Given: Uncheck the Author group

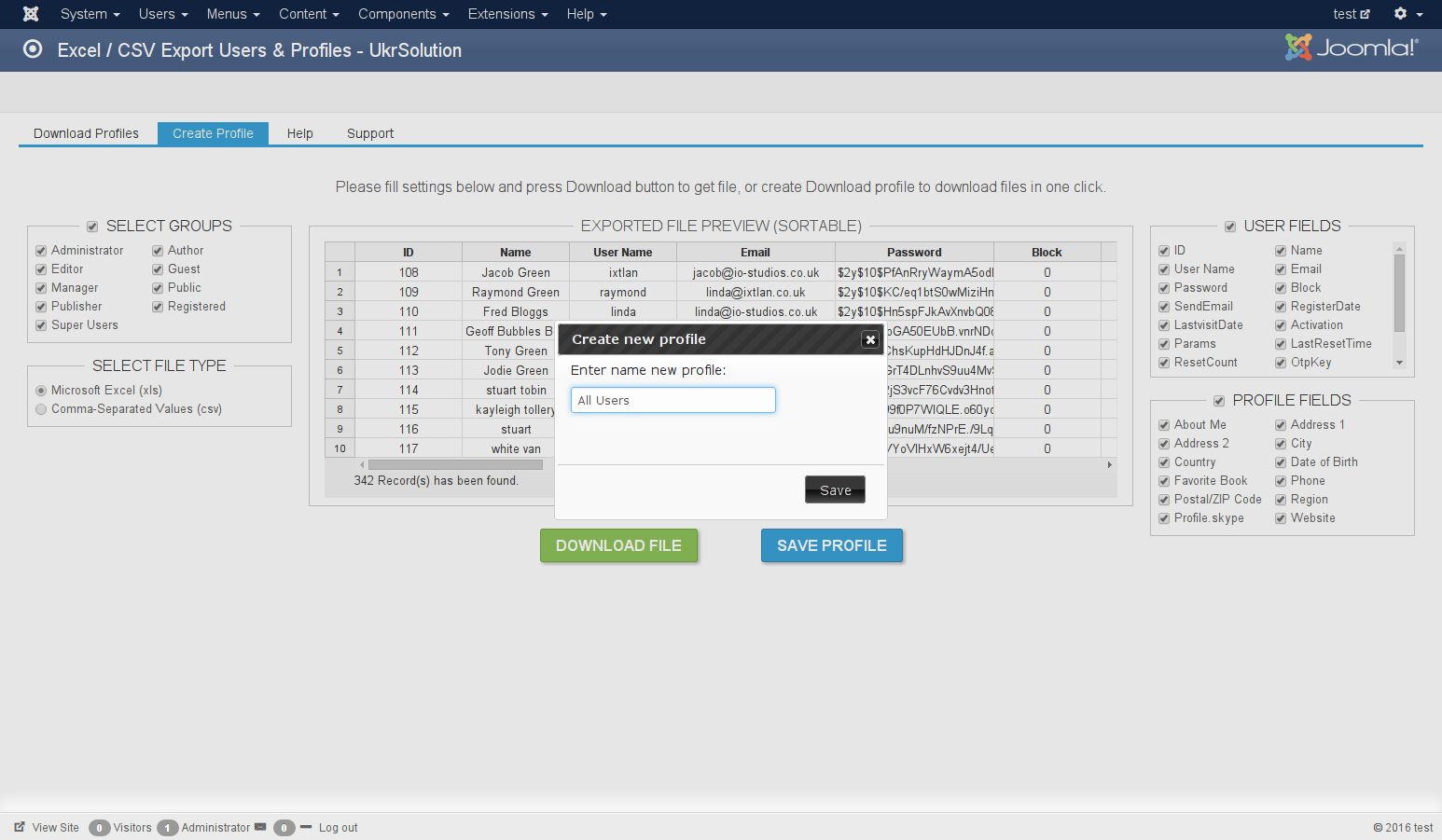Looking at the screenshot, I should [x=158, y=251].
